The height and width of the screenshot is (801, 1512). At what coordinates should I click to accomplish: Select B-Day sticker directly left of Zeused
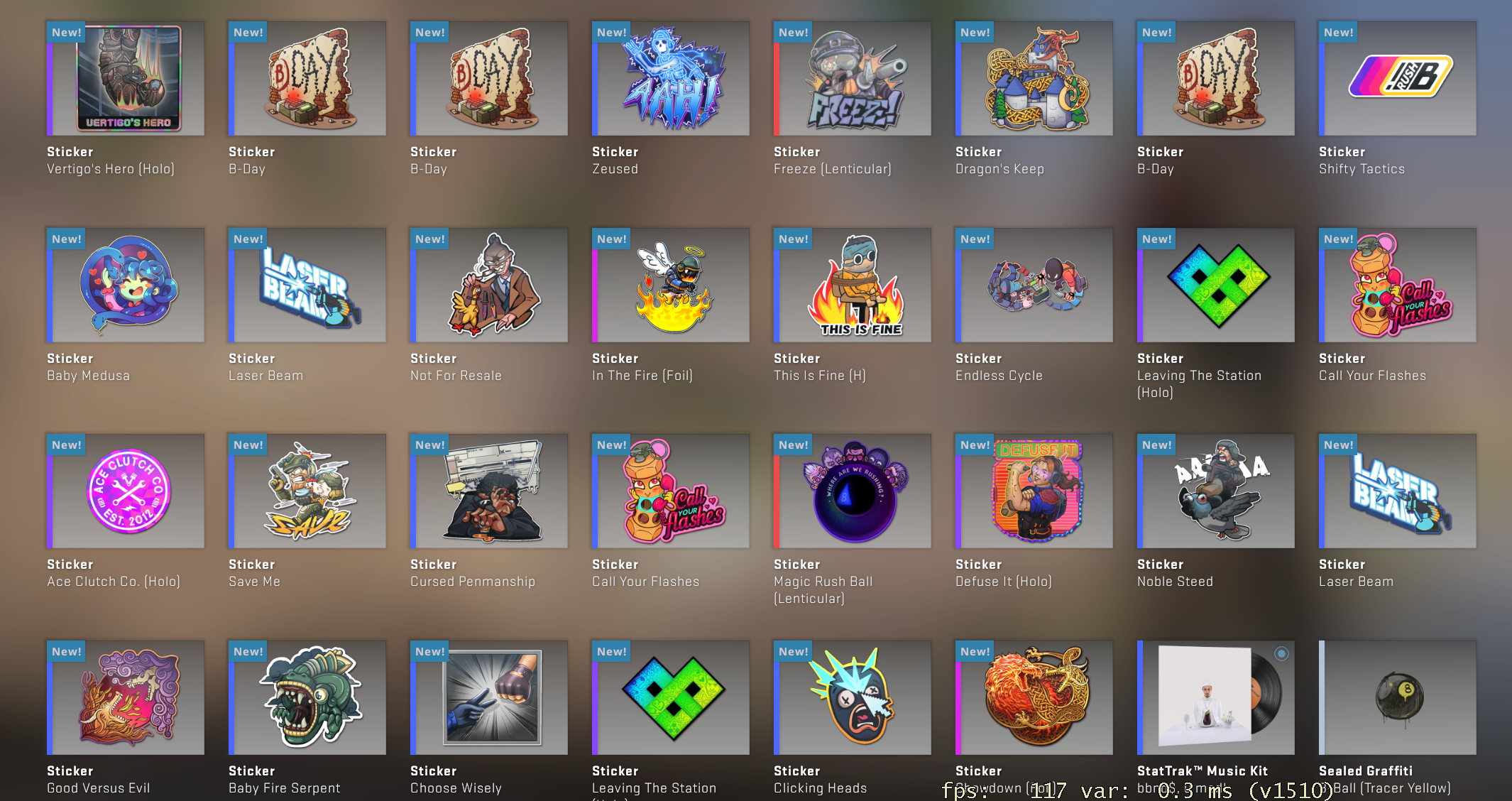coord(489,78)
